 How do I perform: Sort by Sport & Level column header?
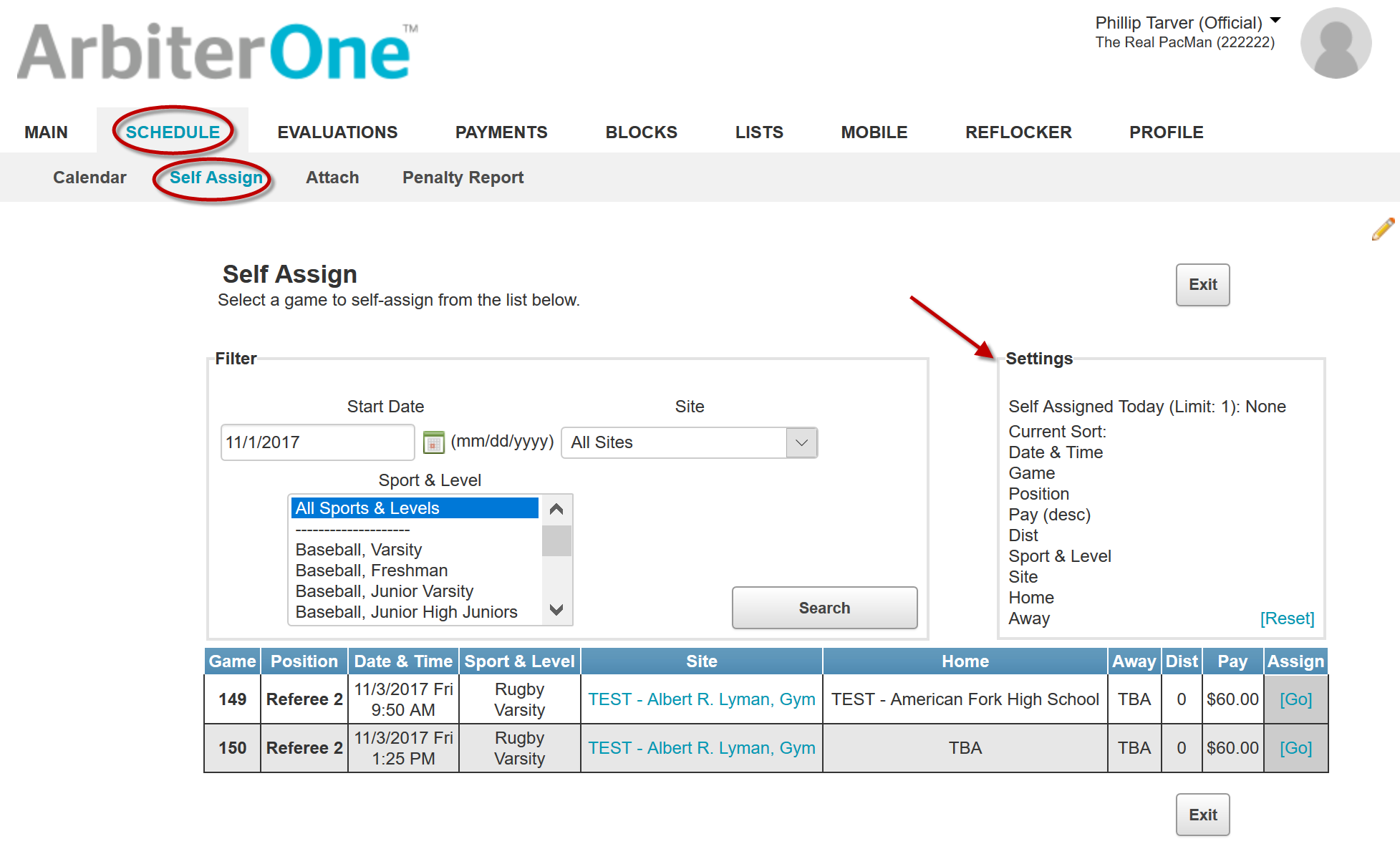click(x=520, y=661)
